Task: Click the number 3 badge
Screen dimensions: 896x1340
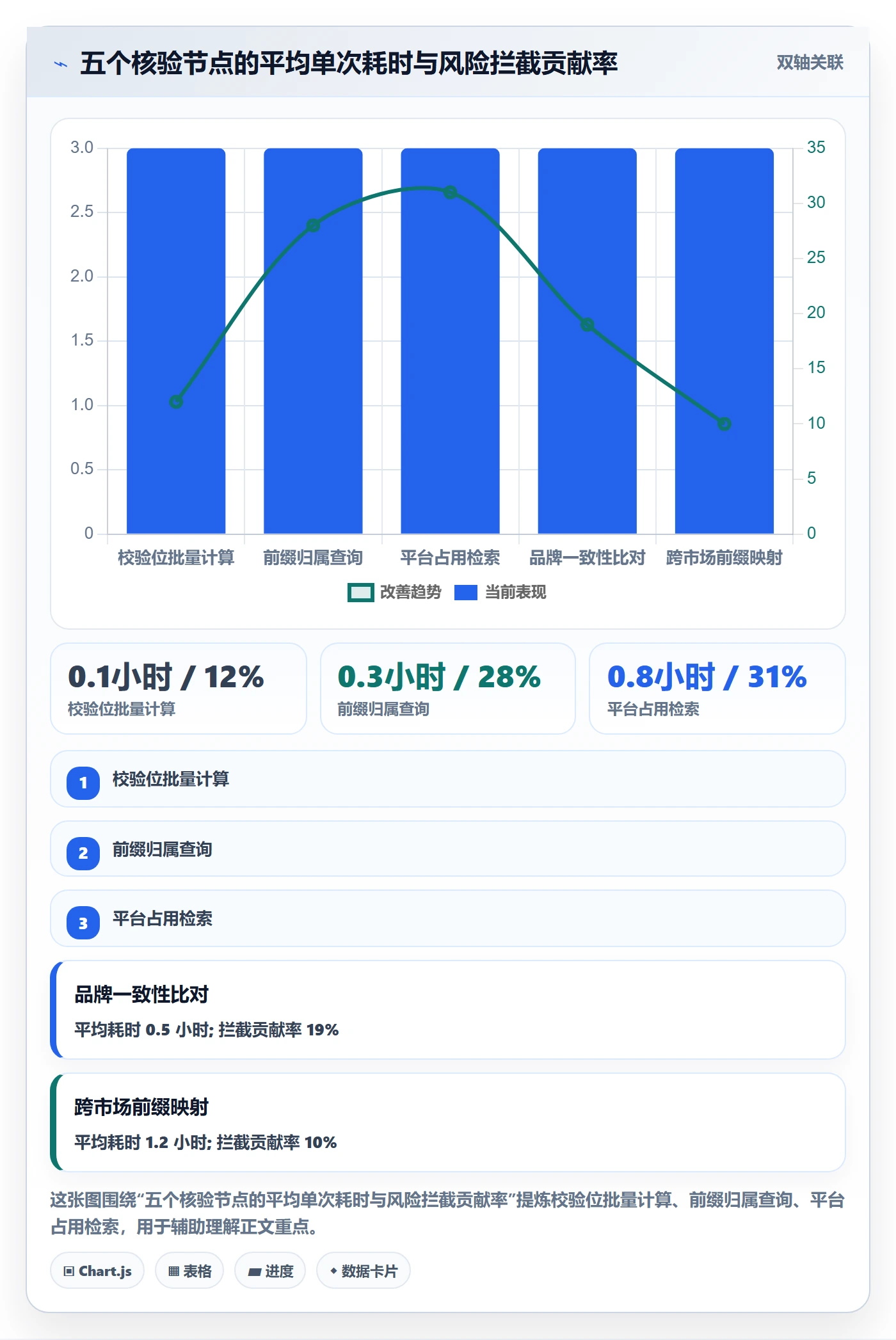Action: (83, 923)
